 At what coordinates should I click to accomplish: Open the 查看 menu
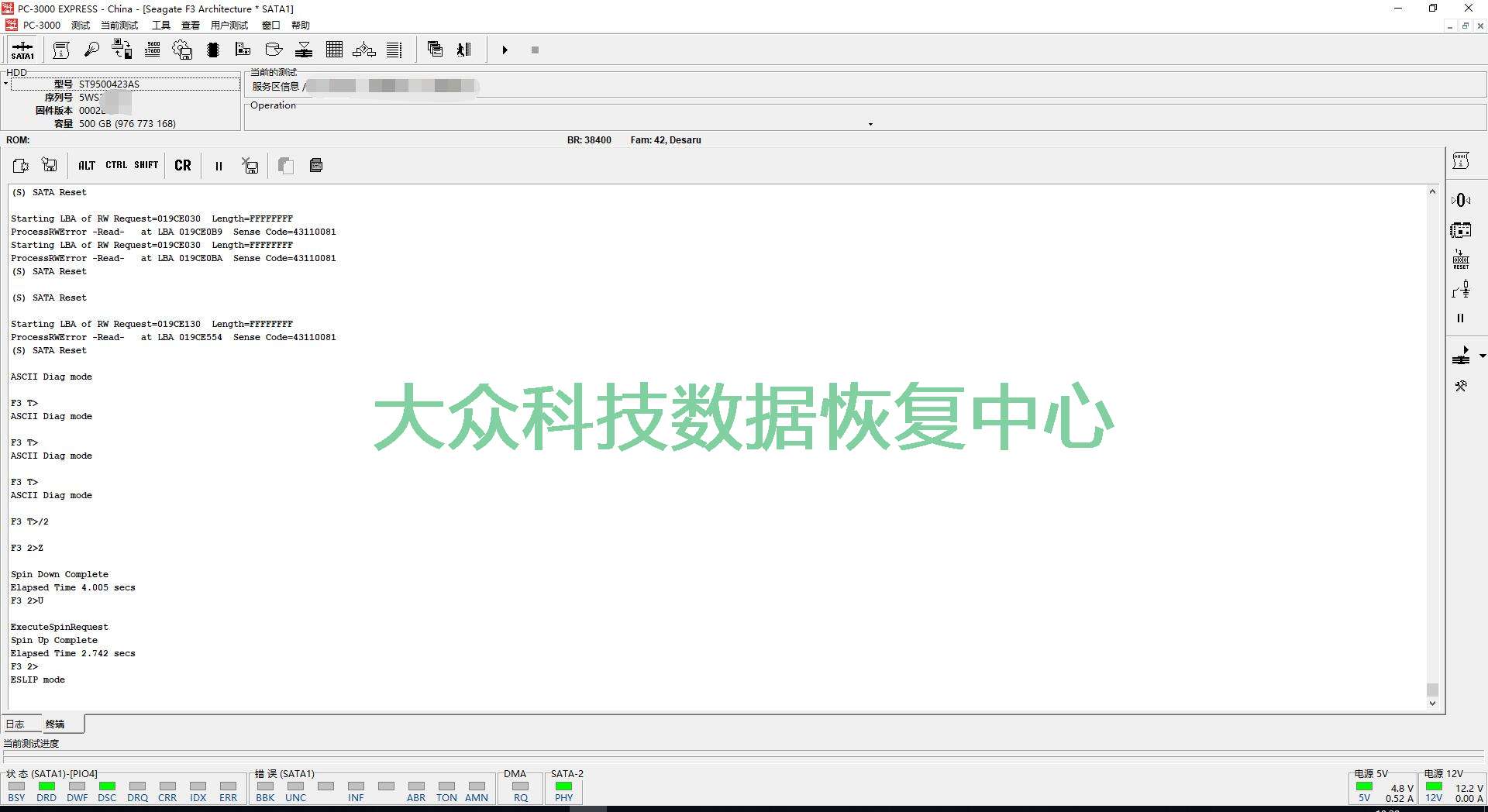191,26
